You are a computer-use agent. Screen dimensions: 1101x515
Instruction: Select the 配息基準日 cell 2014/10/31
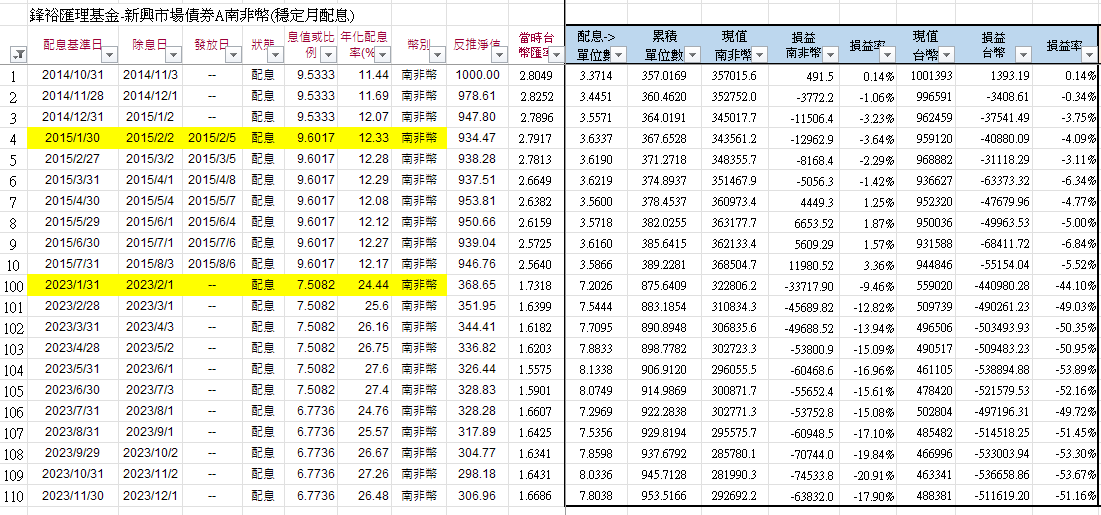(72, 75)
